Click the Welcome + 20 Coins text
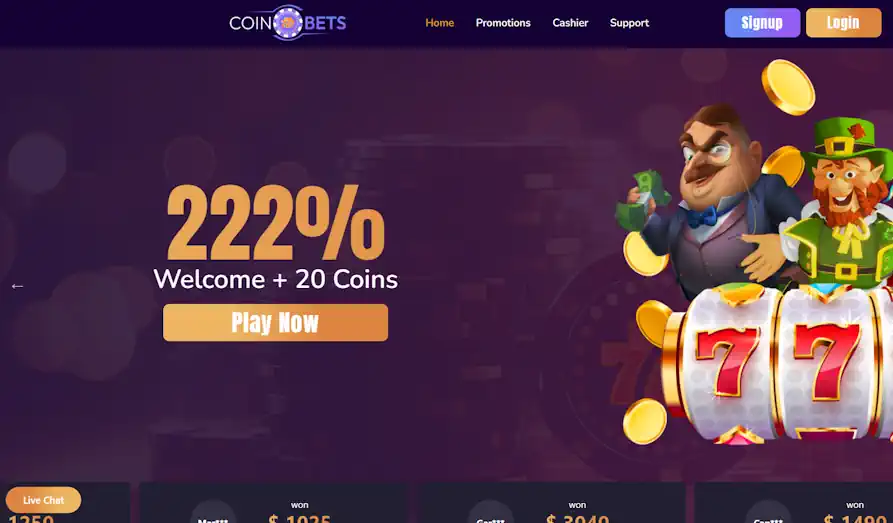 [276, 279]
